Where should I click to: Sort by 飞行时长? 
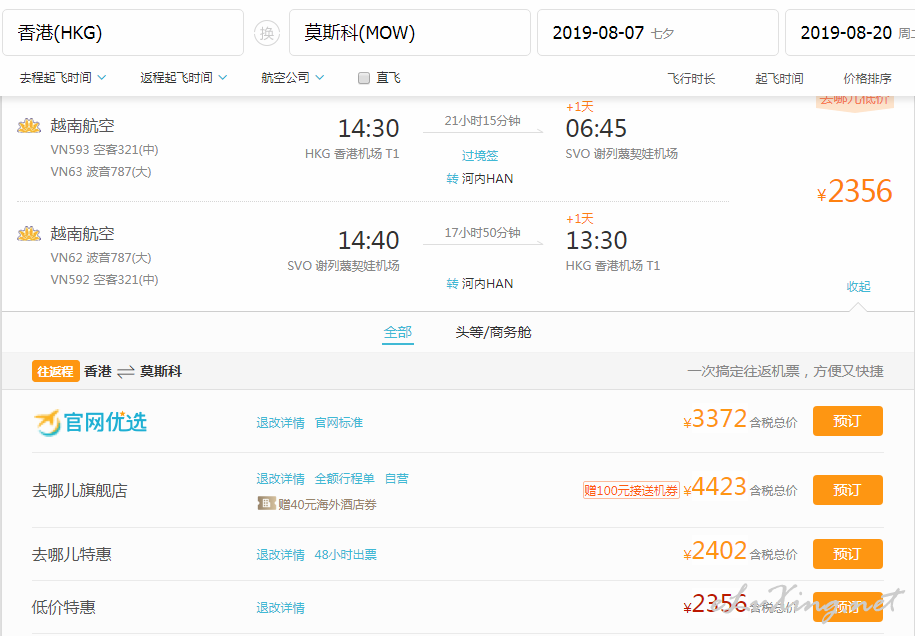(691, 78)
